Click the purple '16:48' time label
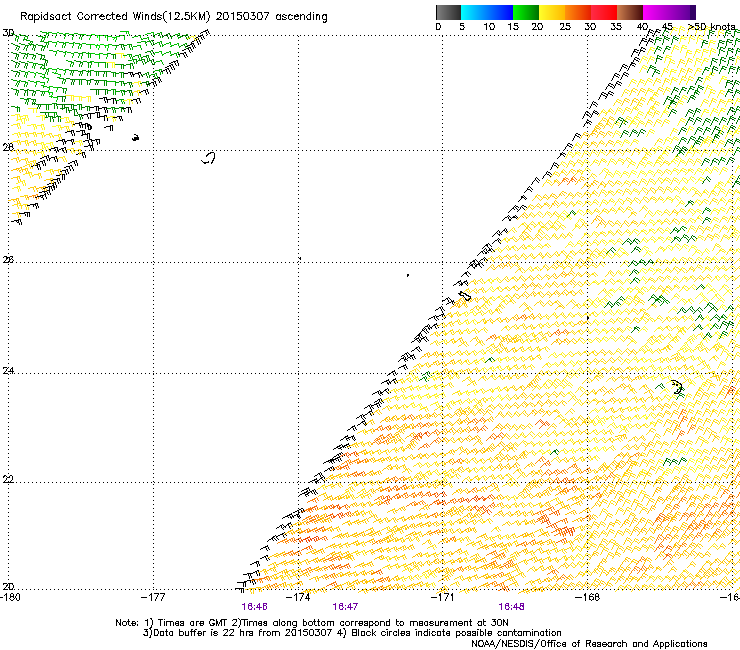The width and height of the screenshot is (740, 650). [x=512, y=607]
